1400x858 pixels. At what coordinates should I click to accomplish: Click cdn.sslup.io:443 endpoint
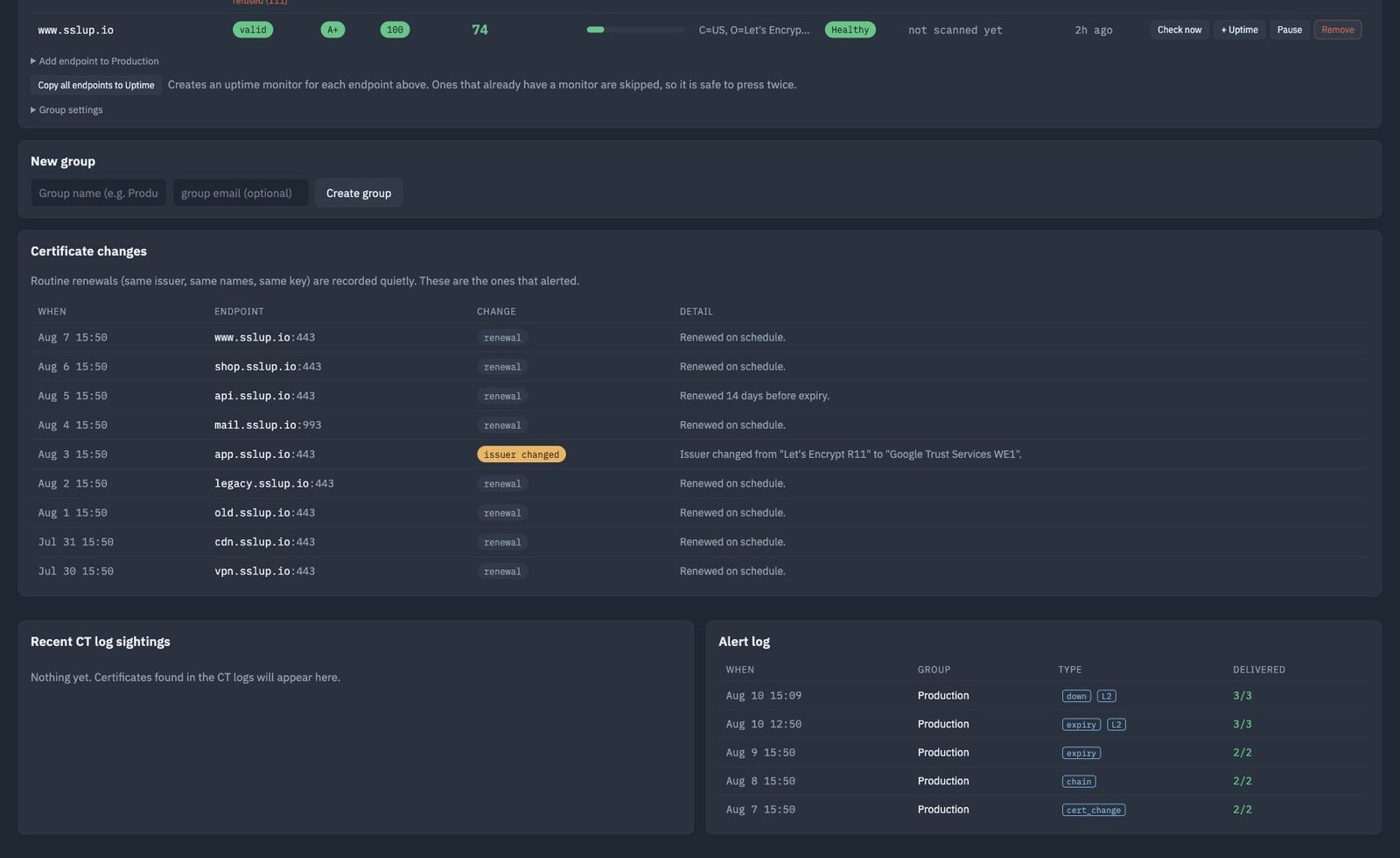tap(264, 542)
